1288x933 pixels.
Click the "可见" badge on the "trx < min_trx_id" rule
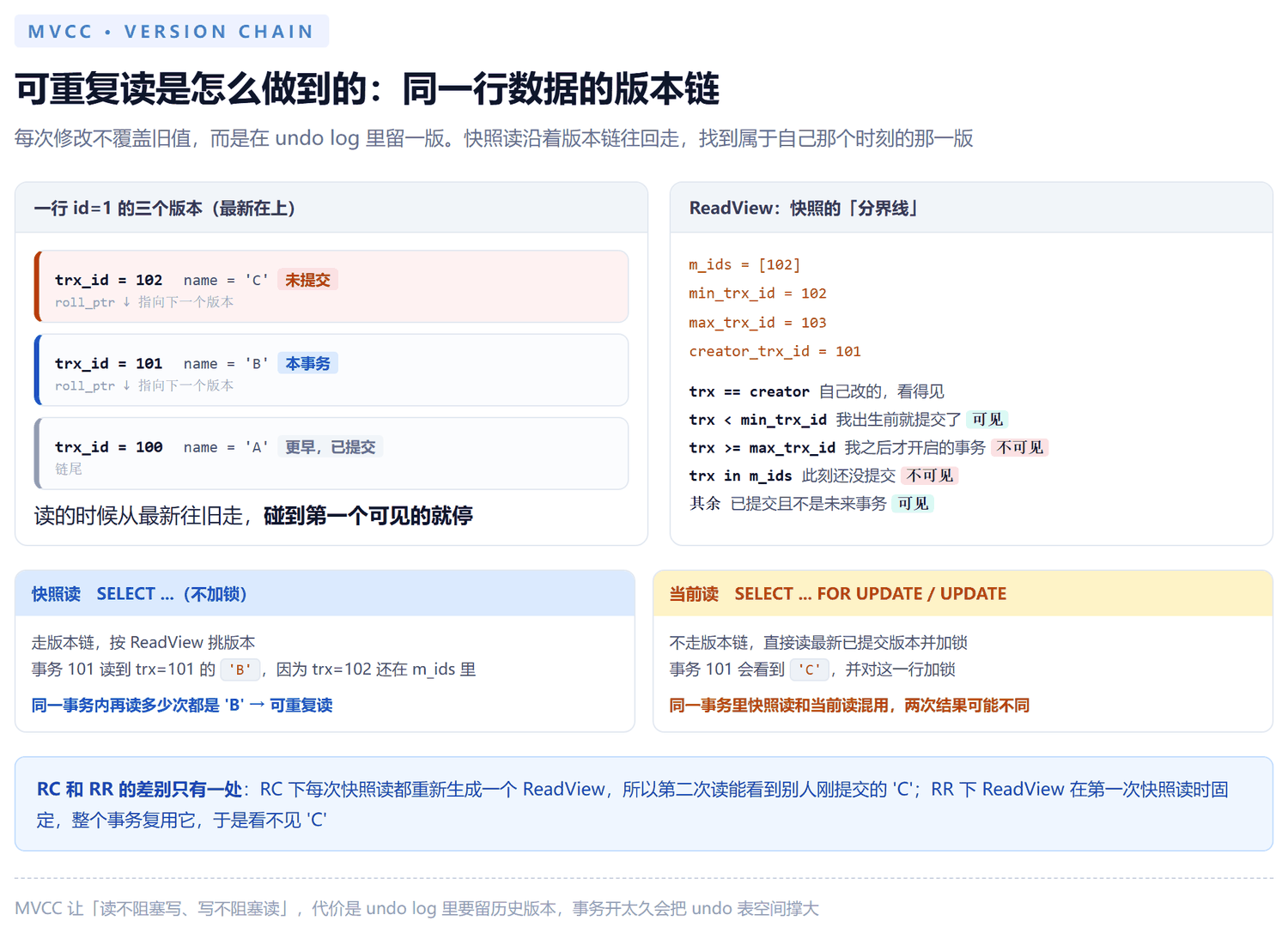[x=987, y=419]
